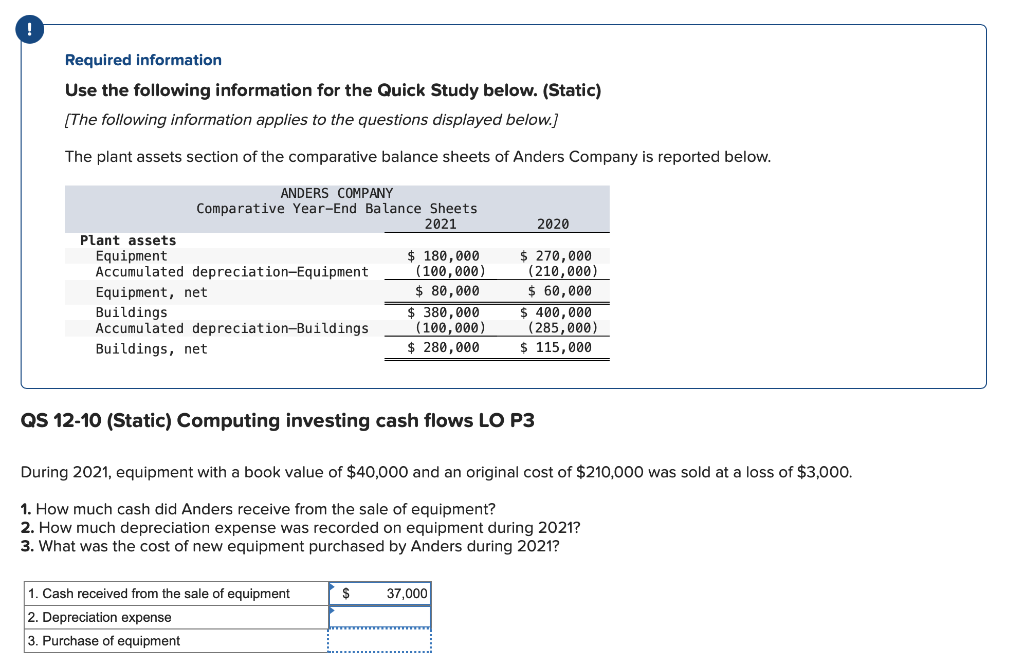This screenshot has width=1024, height=667.
Task: Click the 'Required information' heading
Action: coord(143,60)
